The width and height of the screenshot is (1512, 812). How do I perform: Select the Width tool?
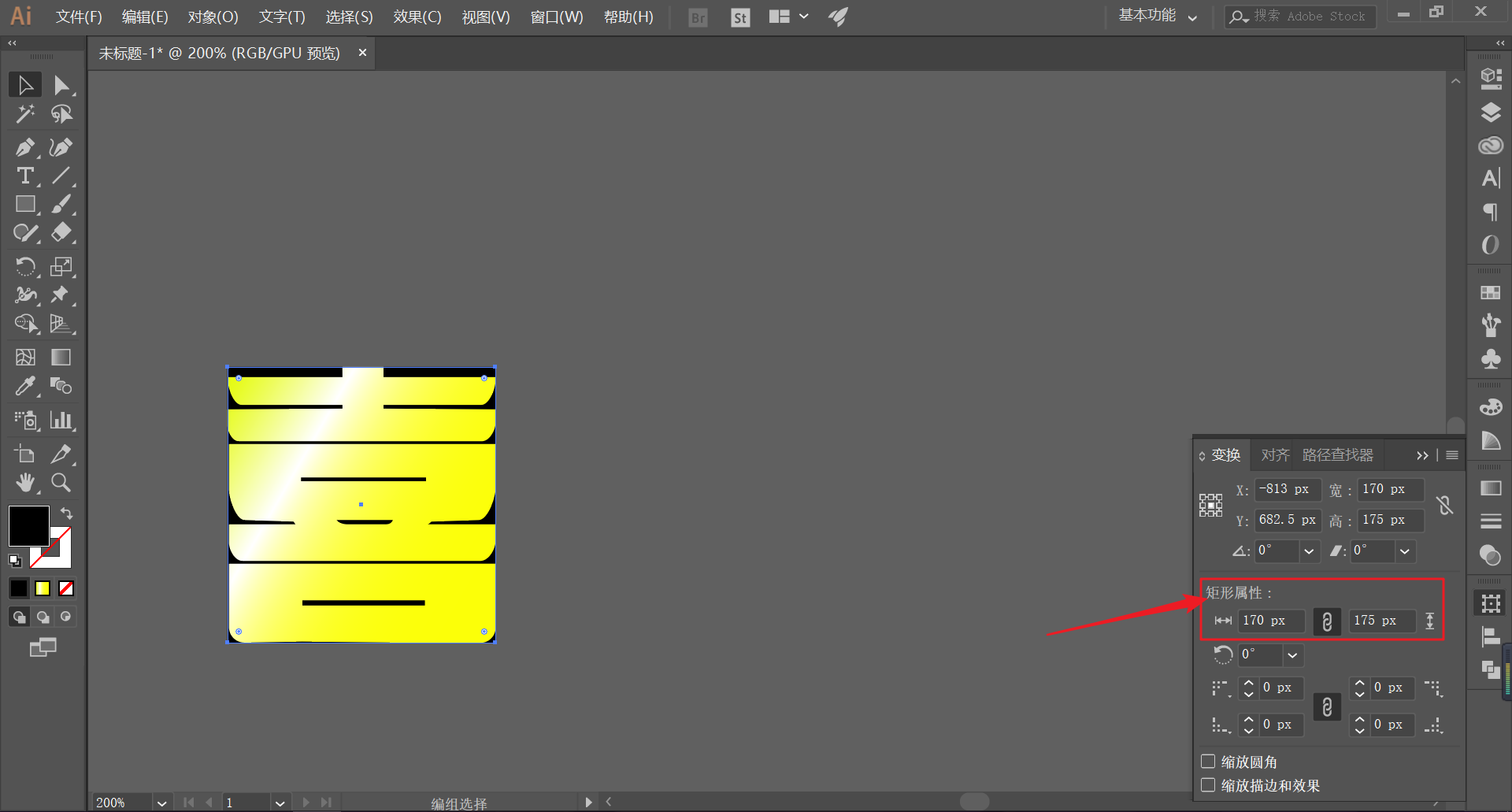coord(25,295)
